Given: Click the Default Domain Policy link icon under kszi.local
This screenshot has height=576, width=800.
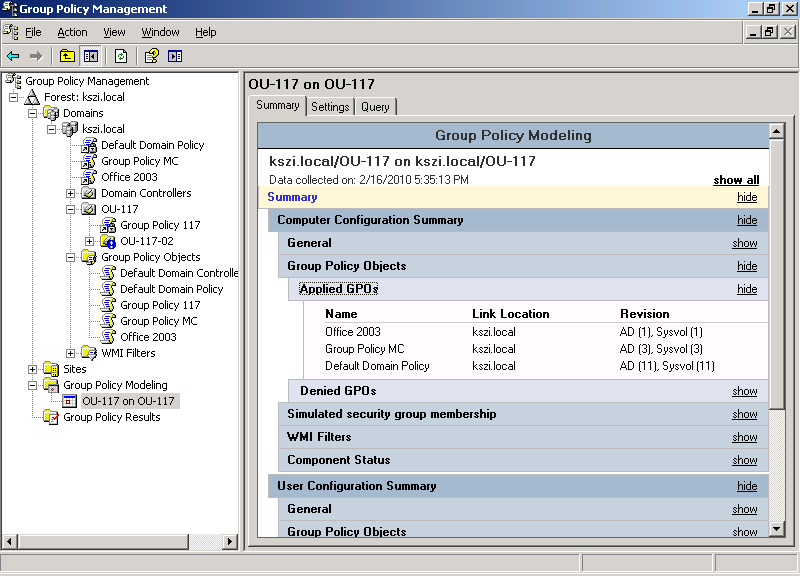Looking at the screenshot, I should point(89,145).
